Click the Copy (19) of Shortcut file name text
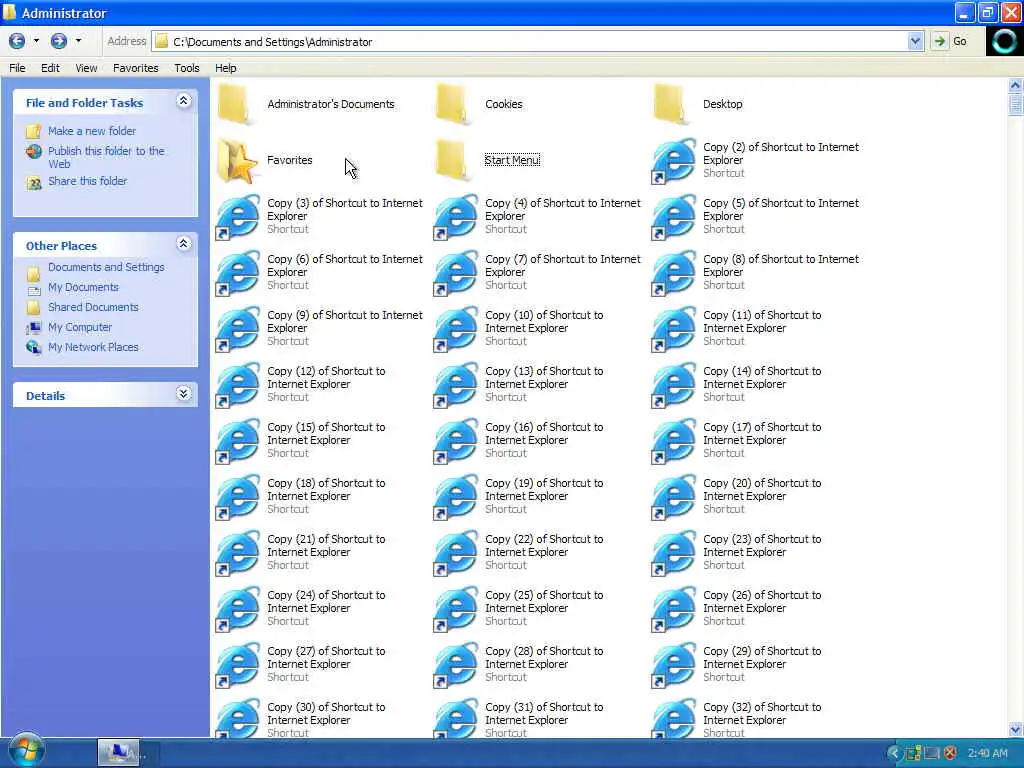The width and height of the screenshot is (1024, 768). 544,490
